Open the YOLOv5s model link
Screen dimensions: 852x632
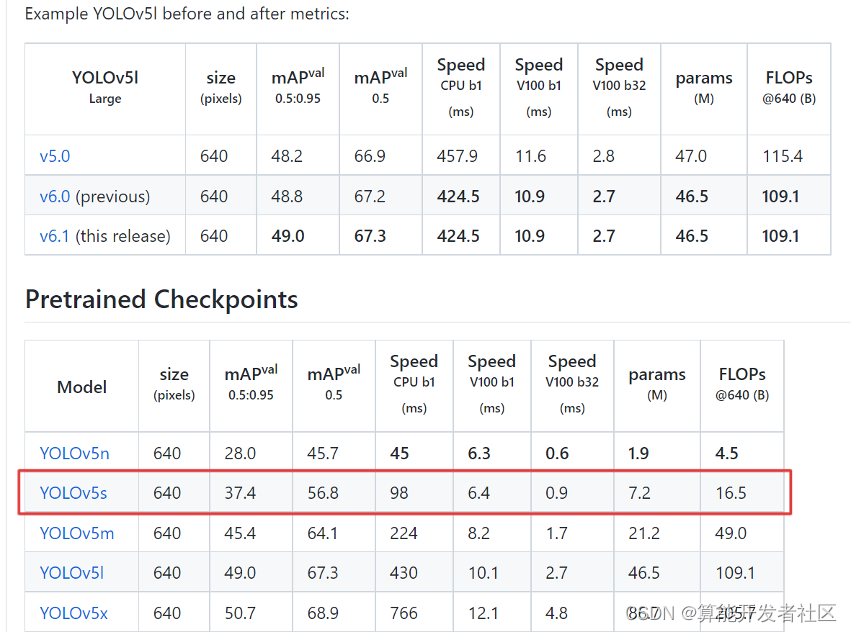(73, 493)
